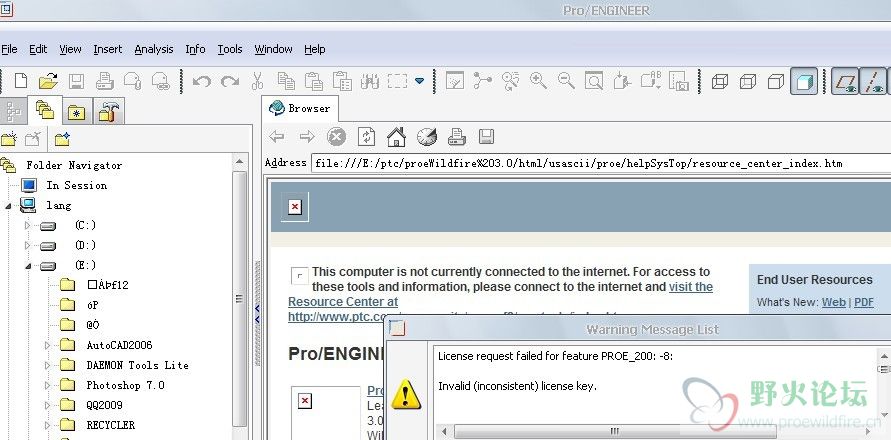The width and height of the screenshot is (891, 440).
Task: Click scroll-up arrow of folder tree scrollbar
Action: coord(240,163)
